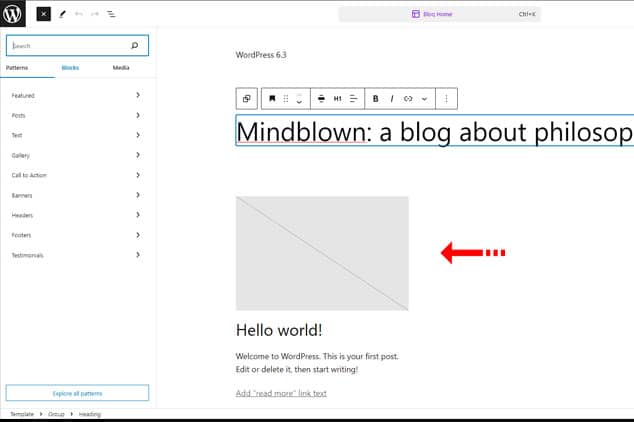The width and height of the screenshot is (634, 422).
Task: Select the Tools pencil icon
Action: click(x=62, y=14)
